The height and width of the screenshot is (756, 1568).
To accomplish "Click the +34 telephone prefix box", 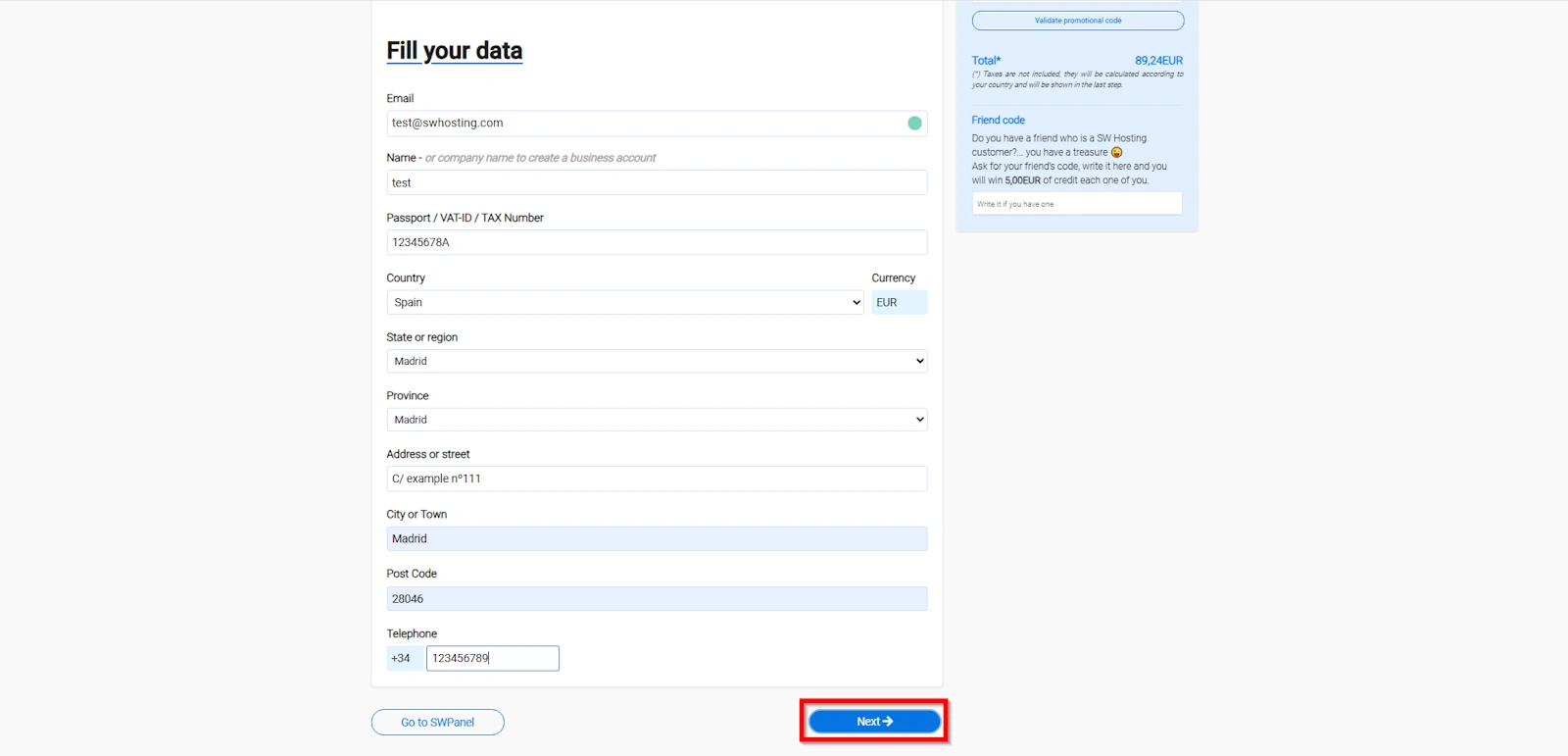I will tap(405, 659).
